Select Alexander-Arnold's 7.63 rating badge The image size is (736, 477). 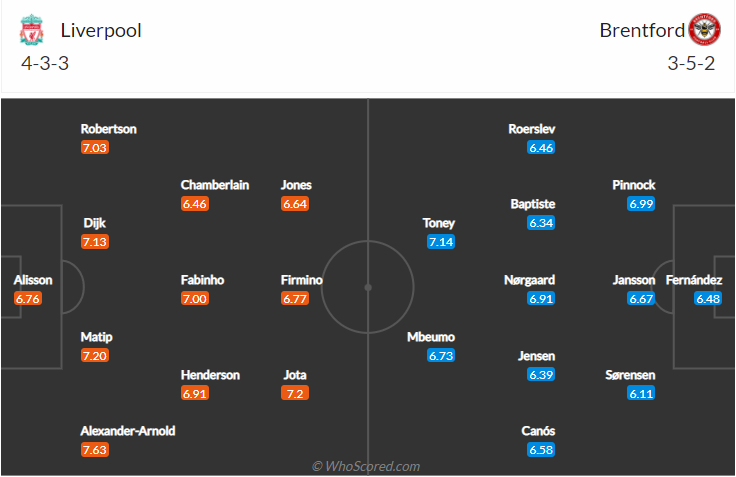coord(95,450)
